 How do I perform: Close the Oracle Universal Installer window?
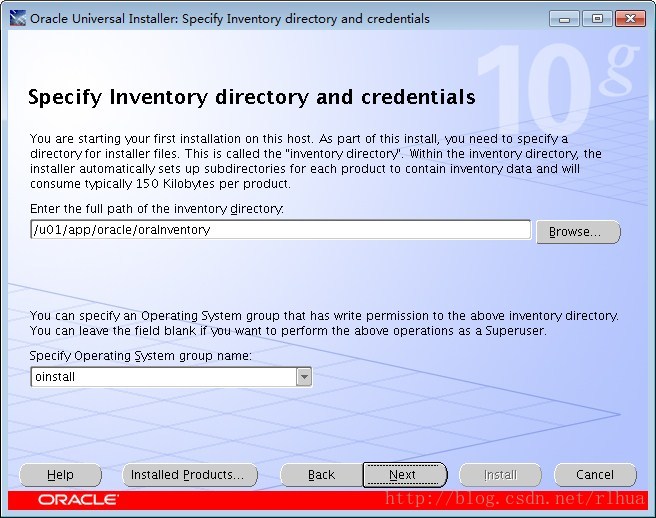click(x=630, y=19)
